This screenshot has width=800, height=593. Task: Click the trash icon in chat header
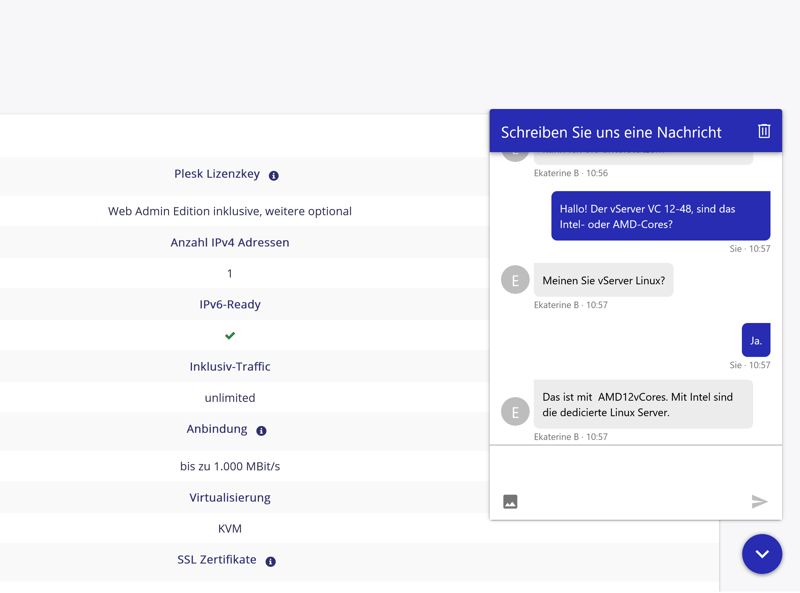[764, 131]
